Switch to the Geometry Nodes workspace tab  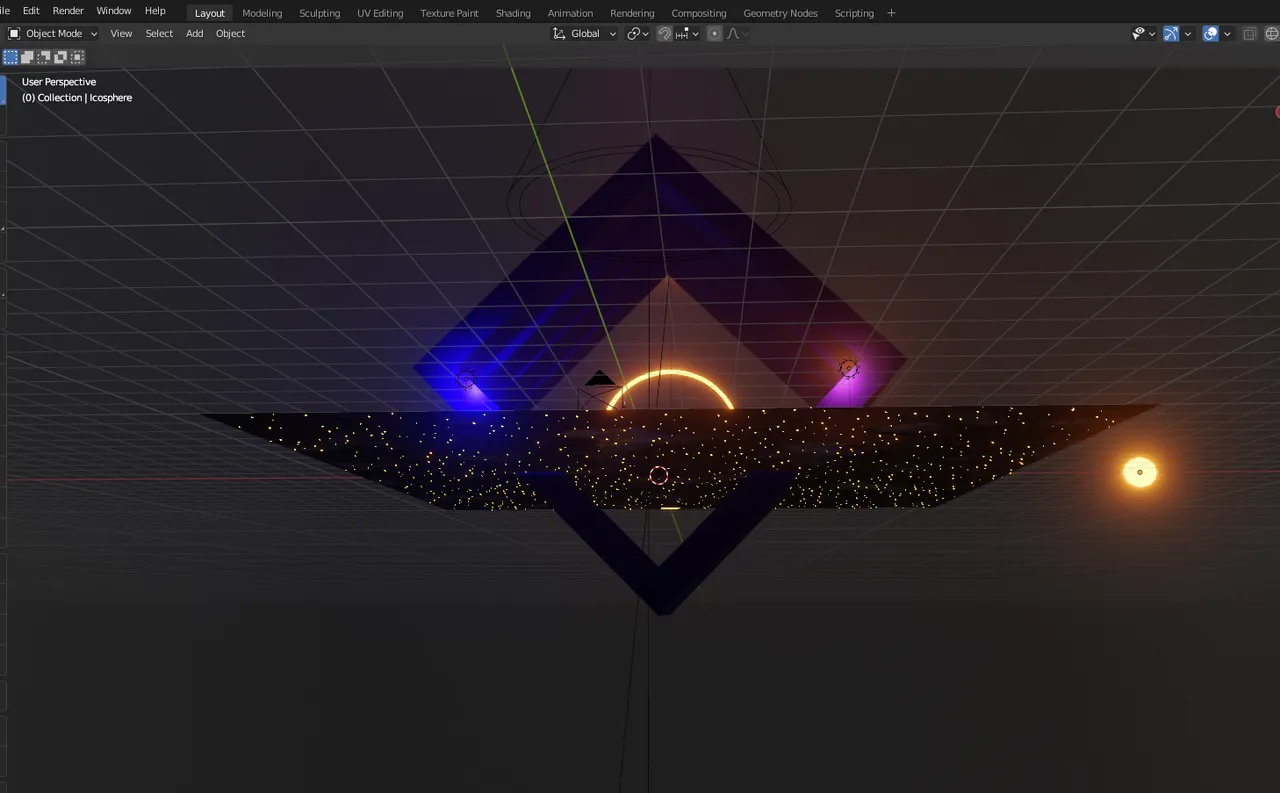point(780,13)
